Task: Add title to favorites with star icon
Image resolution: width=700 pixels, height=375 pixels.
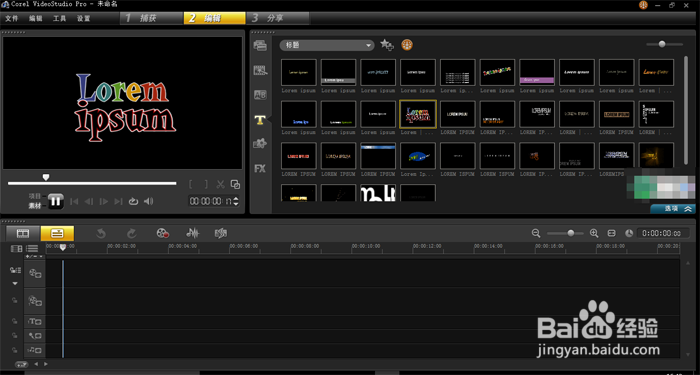Action: [387, 45]
